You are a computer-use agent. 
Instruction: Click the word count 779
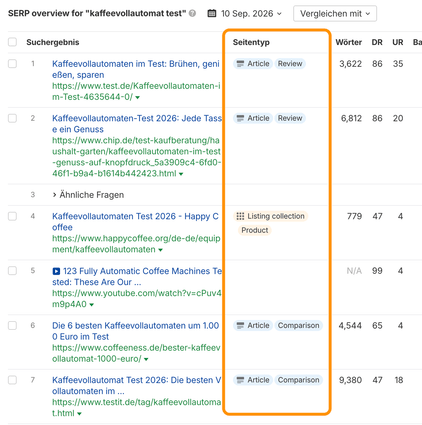point(354,216)
